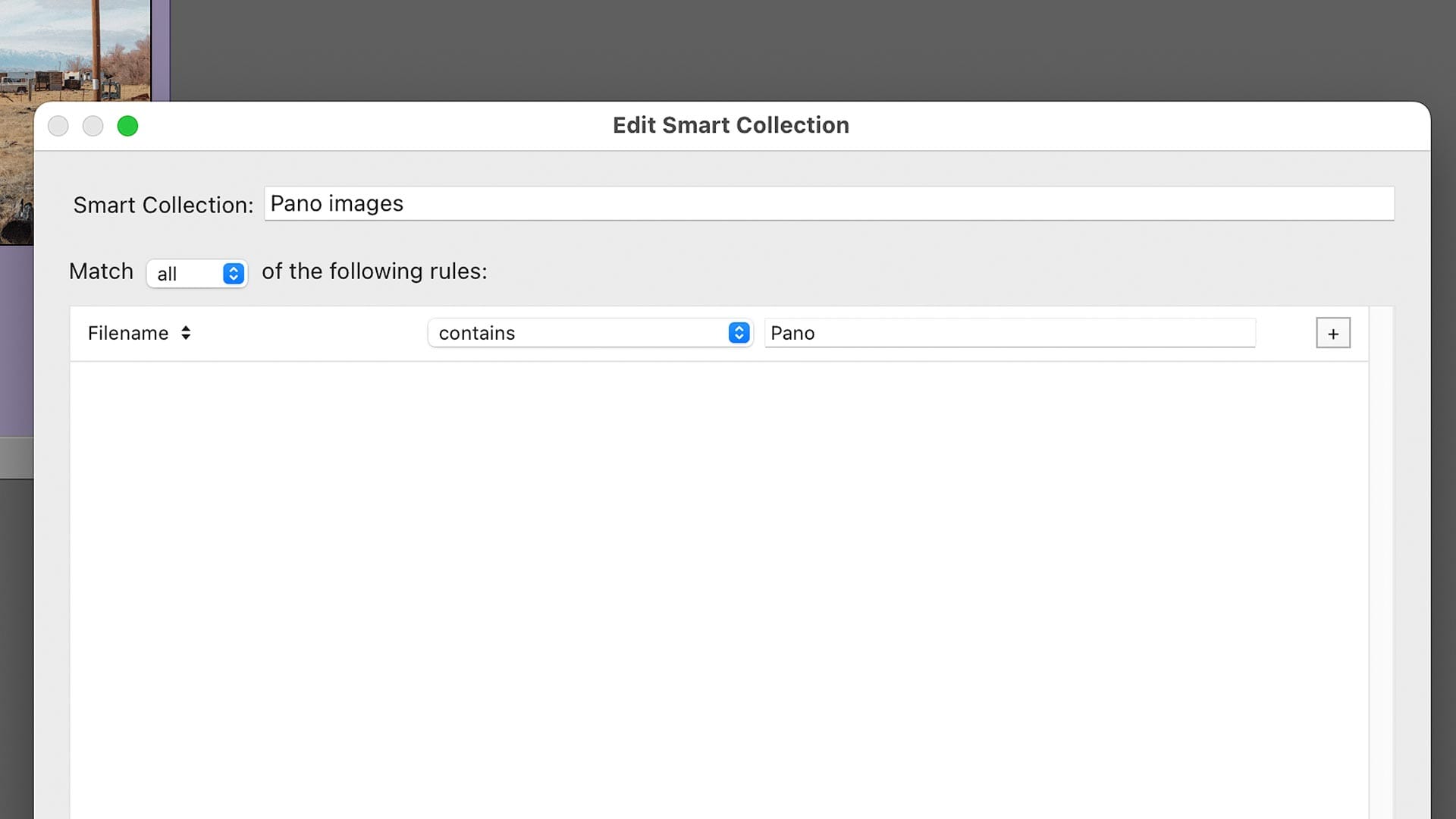Click the up-down arrows beside Filename
Image resolution: width=1456 pixels, height=819 pixels.
coord(186,333)
